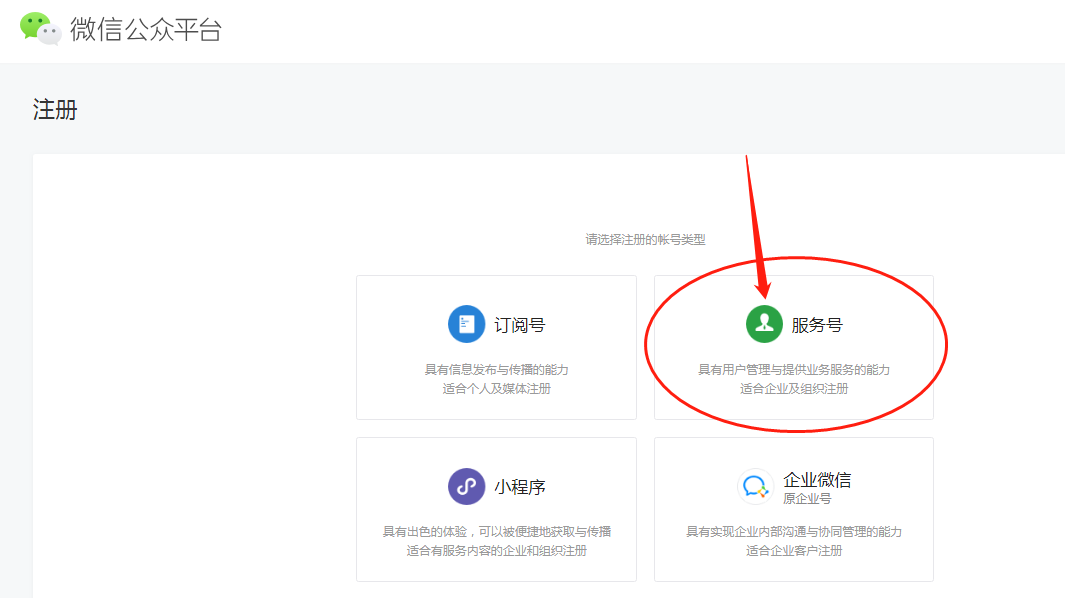Viewport: 1065px width, 598px height.
Task: Click text 具有实现企业内部沟通与协同管理的能力
Action: click(794, 531)
